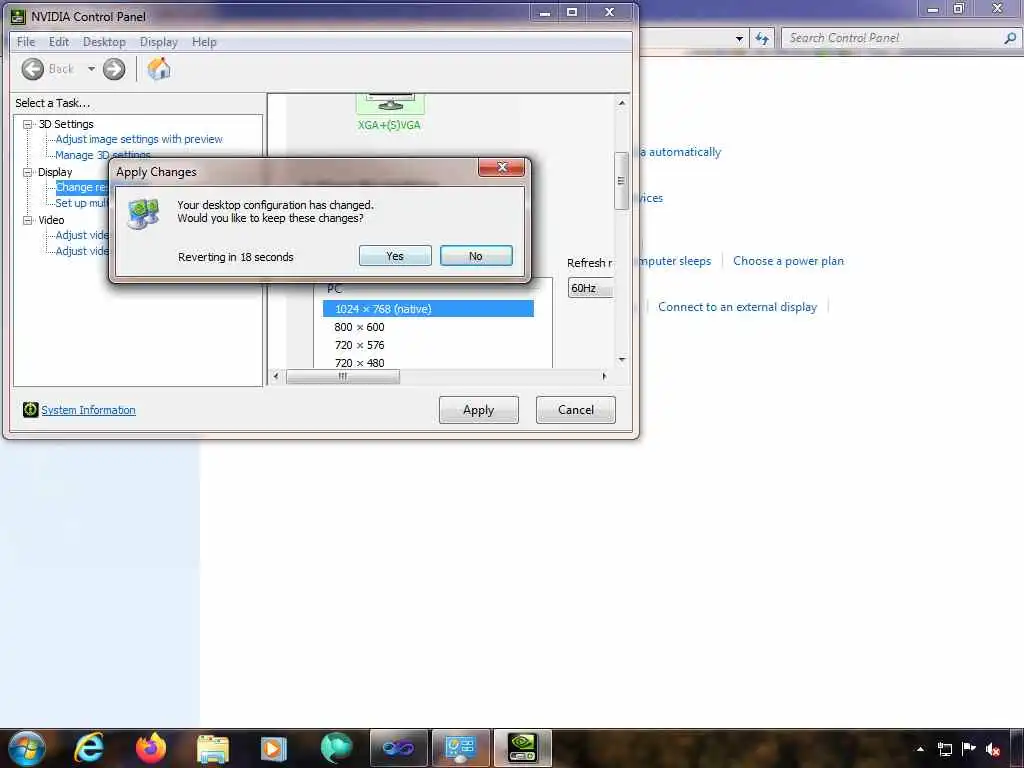
Task: Click the System Information icon
Action: coord(30,409)
